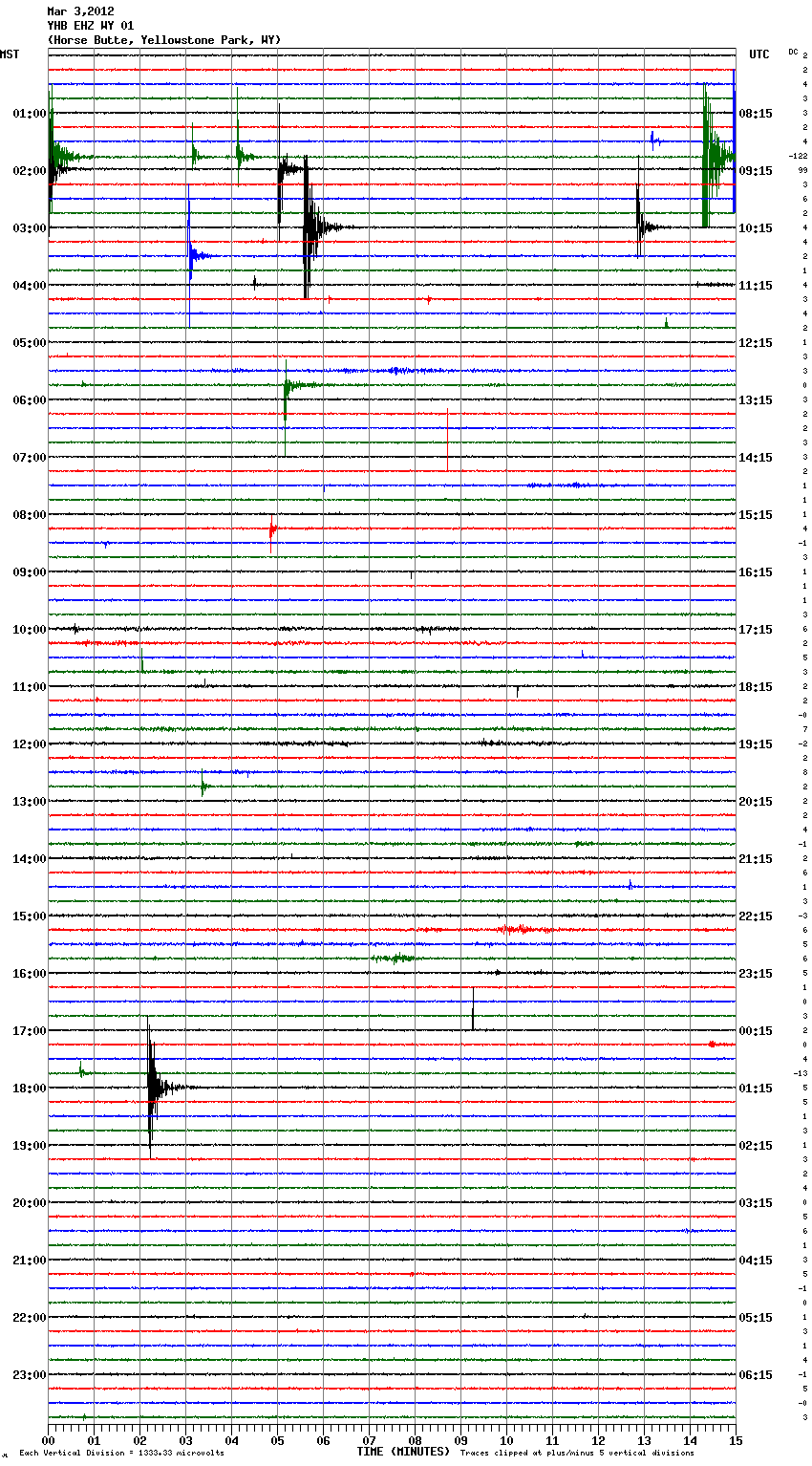The height and width of the screenshot is (1466, 812).
Task: Click the '23:15' UTC time label
Action: click(756, 974)
